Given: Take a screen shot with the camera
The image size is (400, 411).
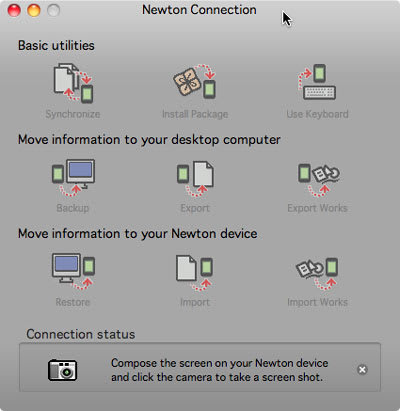Looking at the screenshot, I should [63, 370].
